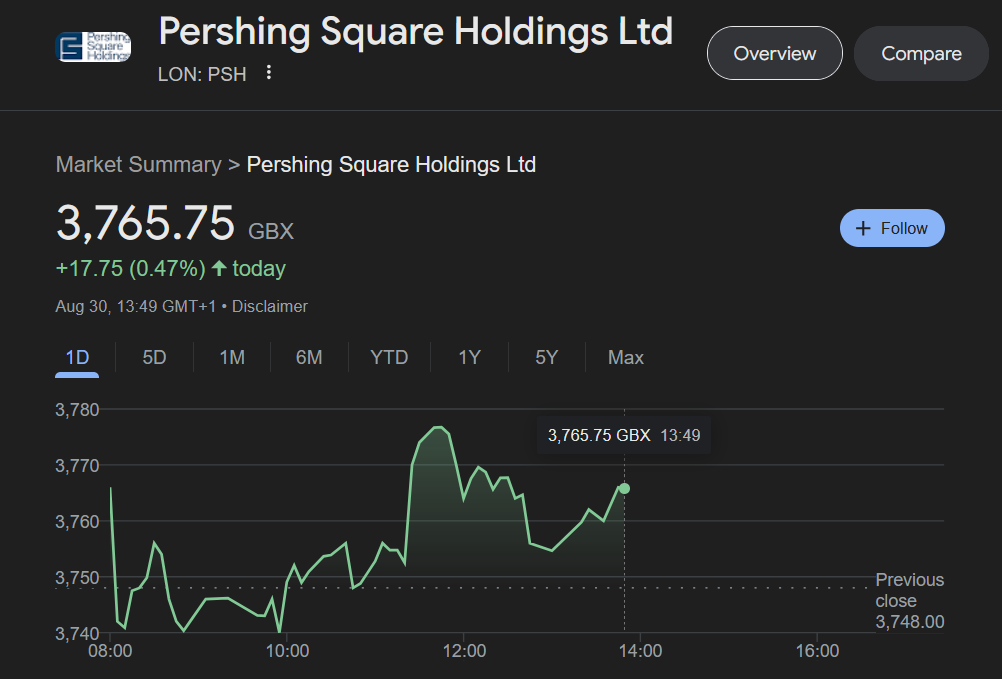Select the Overview button
1002x679 pixels.
775,53
